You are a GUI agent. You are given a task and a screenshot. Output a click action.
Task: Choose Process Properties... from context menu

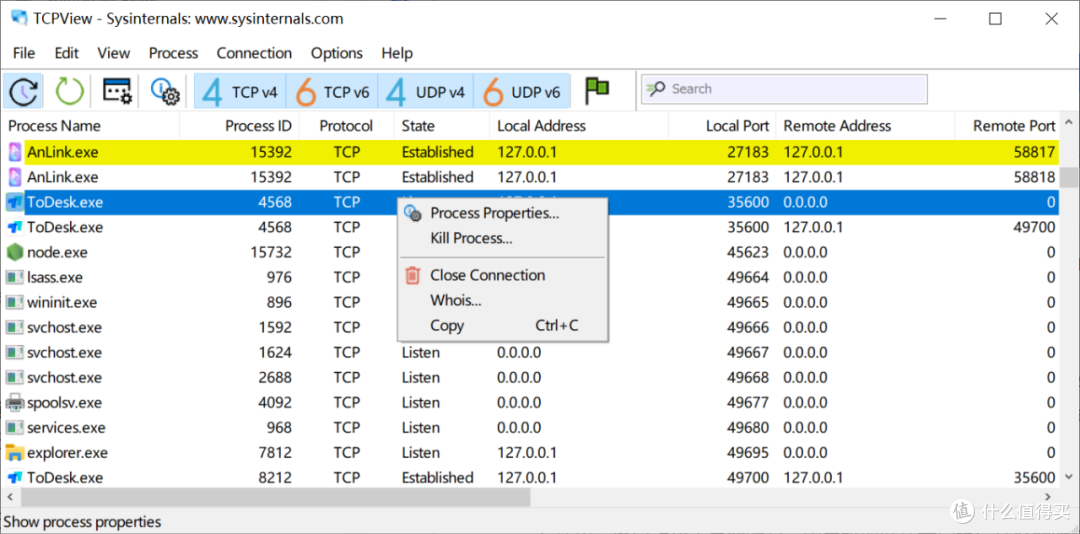503,214
